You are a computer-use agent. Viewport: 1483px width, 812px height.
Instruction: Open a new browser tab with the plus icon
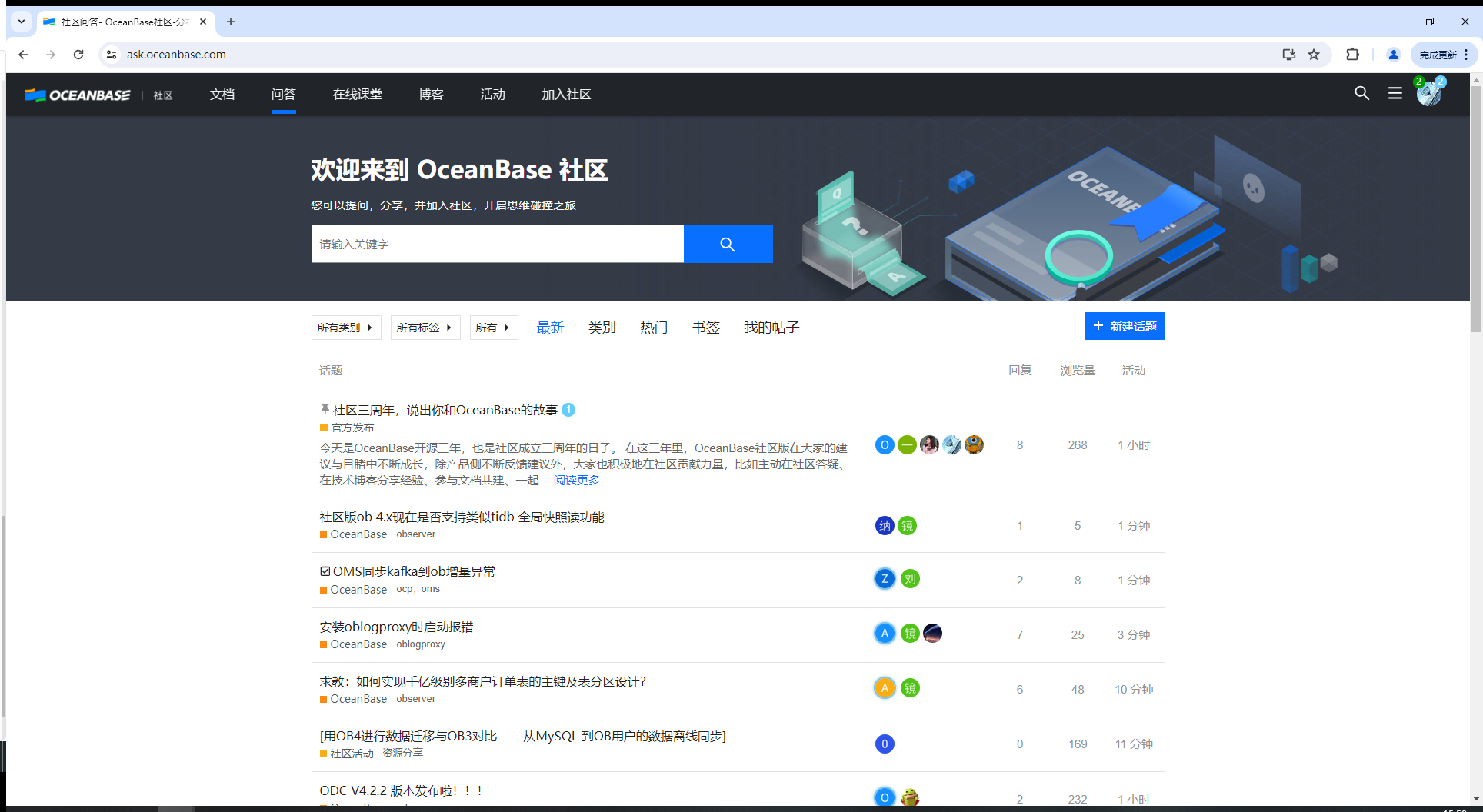[230, 22]
